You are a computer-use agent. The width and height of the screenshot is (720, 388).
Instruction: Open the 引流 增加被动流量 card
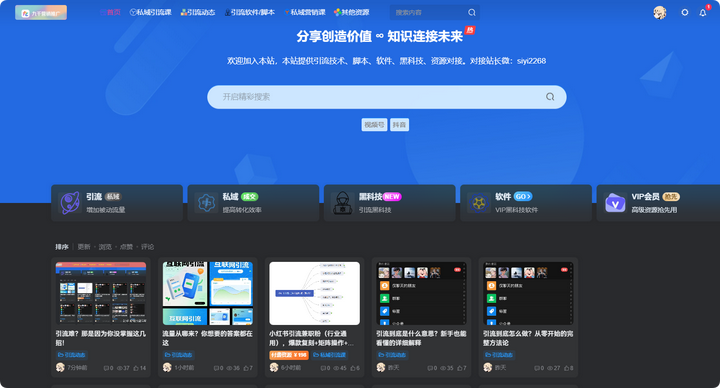[x=117, y=203]
